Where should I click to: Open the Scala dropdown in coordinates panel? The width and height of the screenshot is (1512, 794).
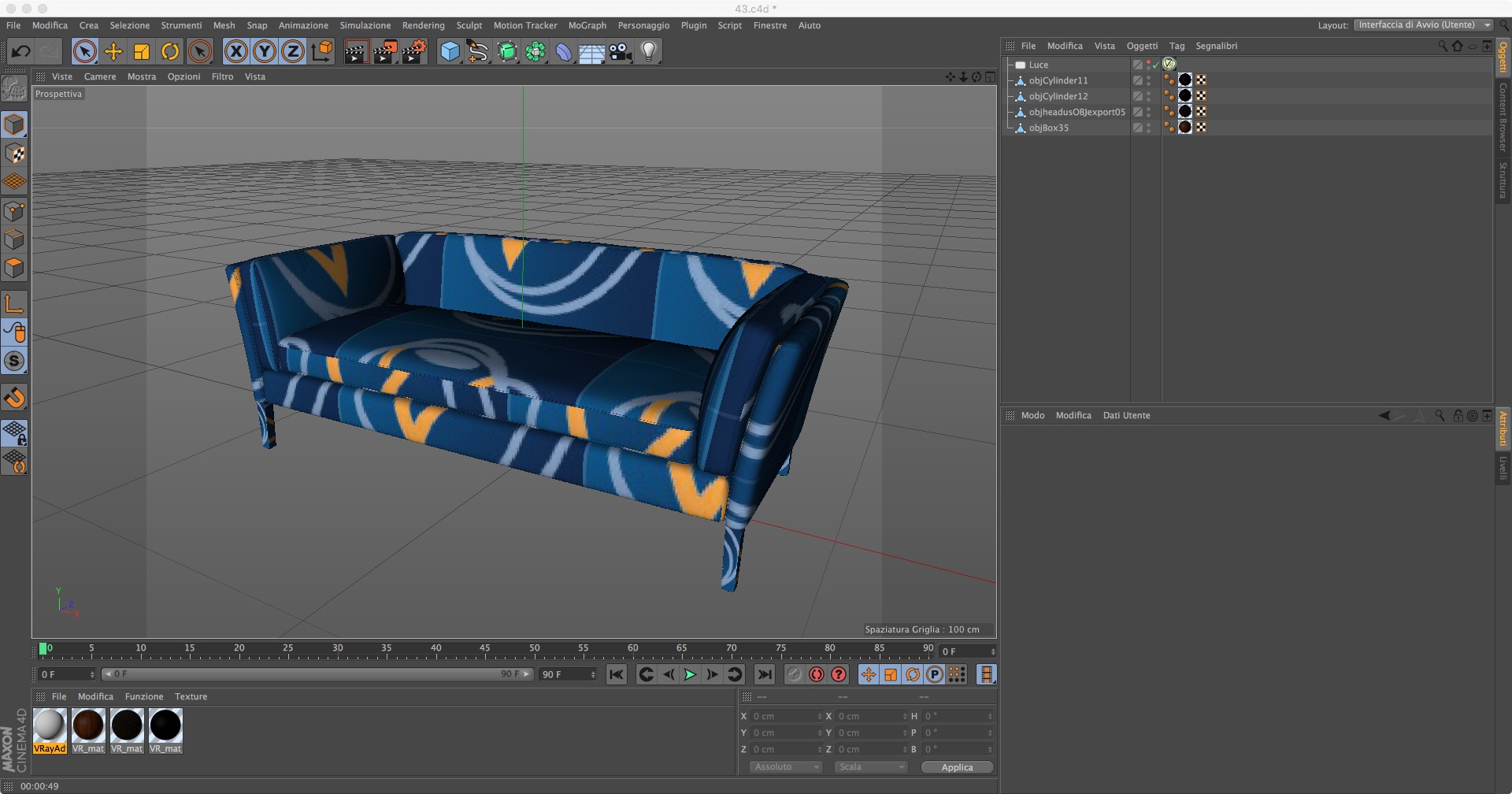[x=870, y=767]
